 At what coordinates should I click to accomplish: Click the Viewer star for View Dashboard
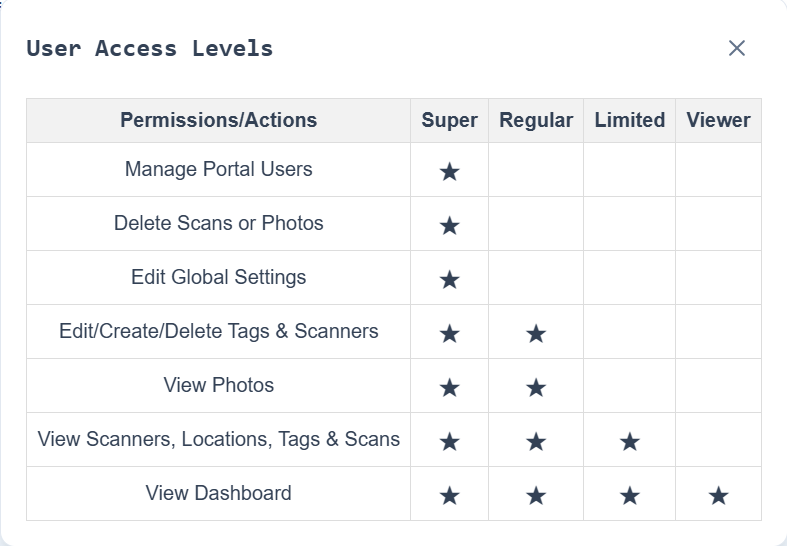(x=718, y=495)
